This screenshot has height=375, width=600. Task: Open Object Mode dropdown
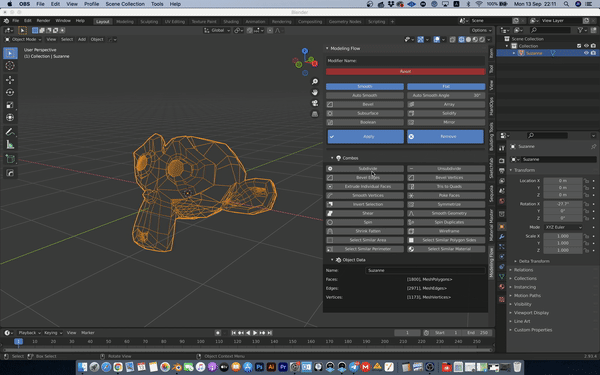pyautogui.click(x=23, y=39)
